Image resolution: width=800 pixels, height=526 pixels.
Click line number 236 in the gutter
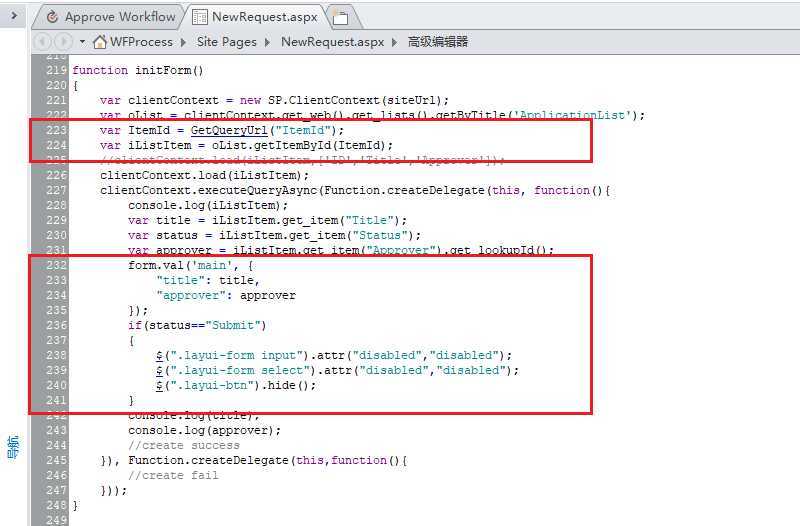56,325
